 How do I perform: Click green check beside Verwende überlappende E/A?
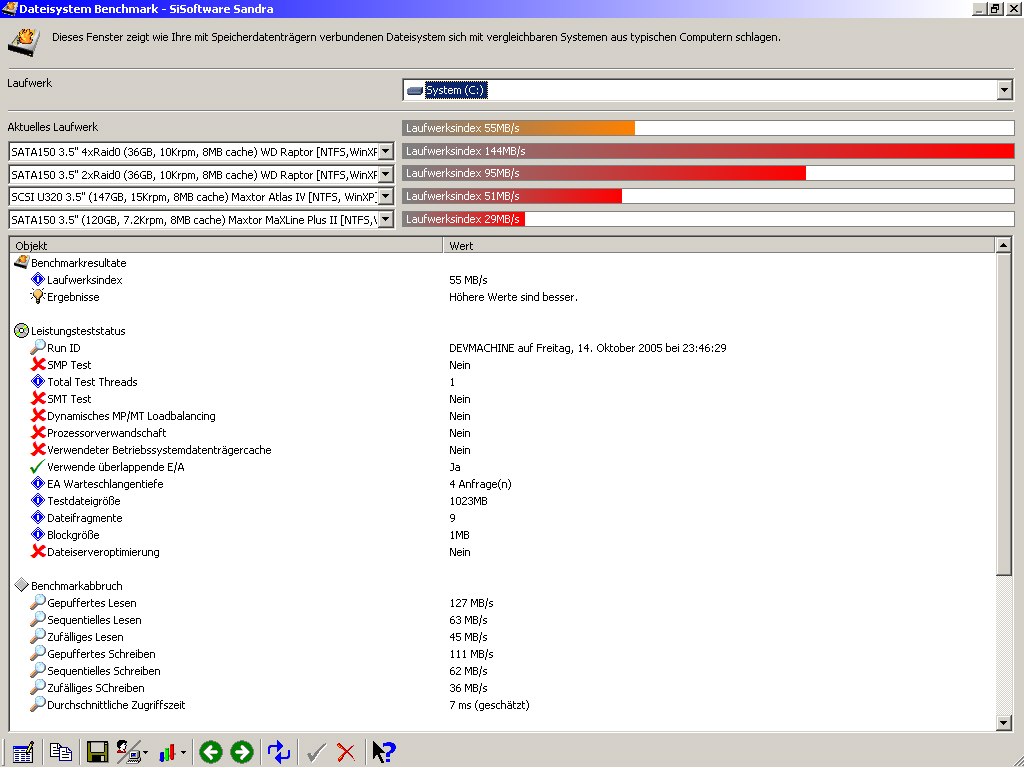[38, 466]
